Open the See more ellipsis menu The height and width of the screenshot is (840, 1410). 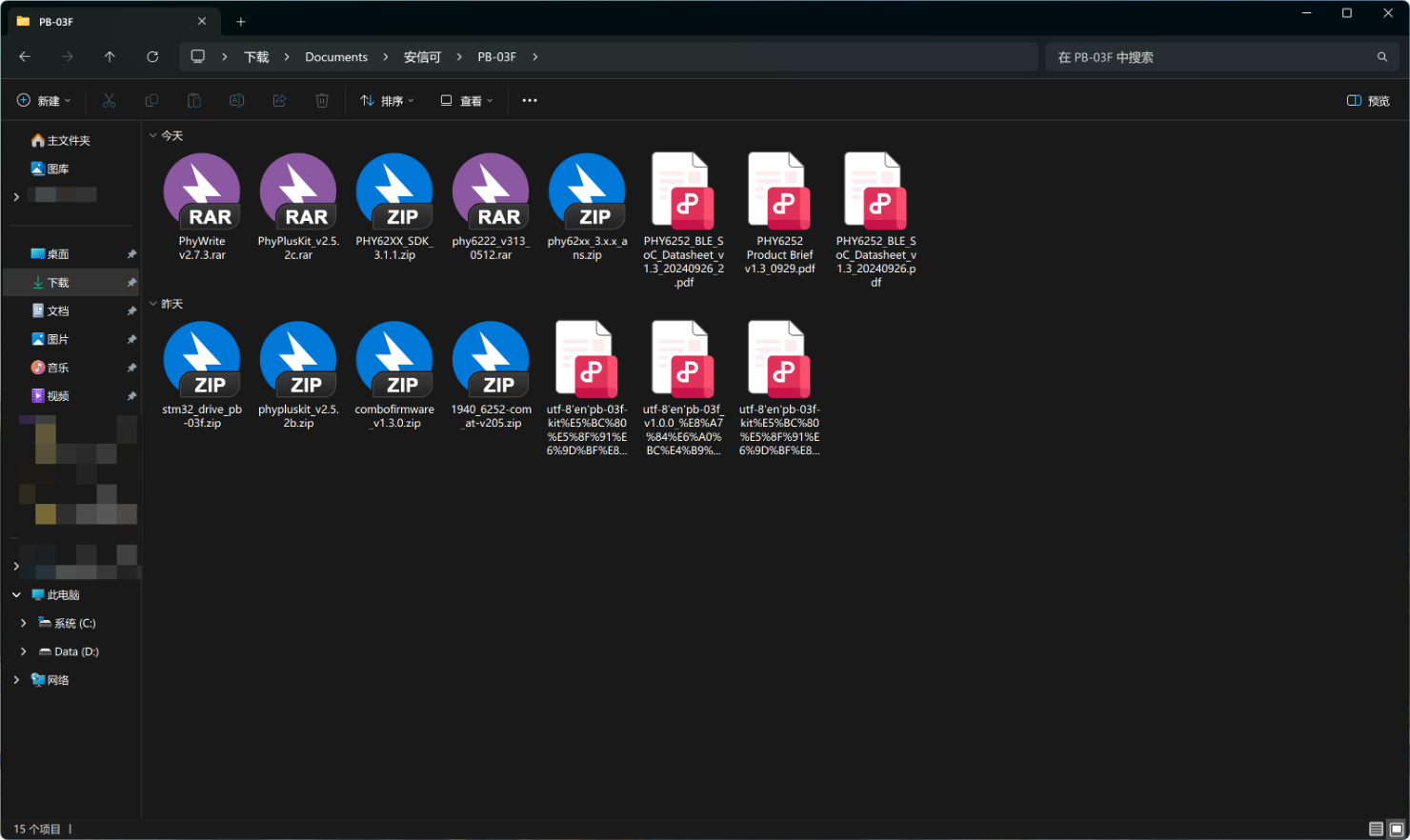530,100
